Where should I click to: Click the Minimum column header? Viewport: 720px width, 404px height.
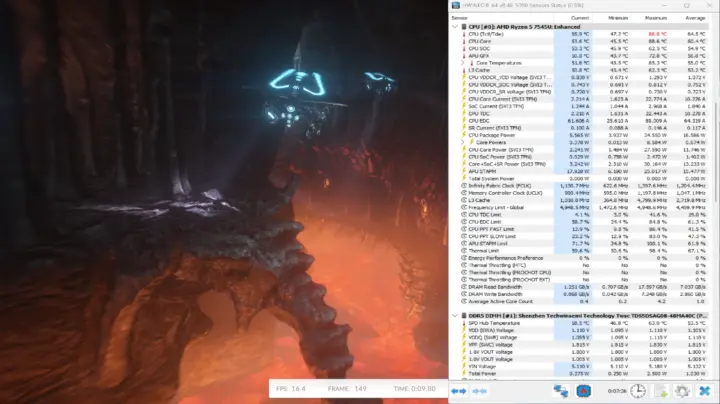coord(618,18)
